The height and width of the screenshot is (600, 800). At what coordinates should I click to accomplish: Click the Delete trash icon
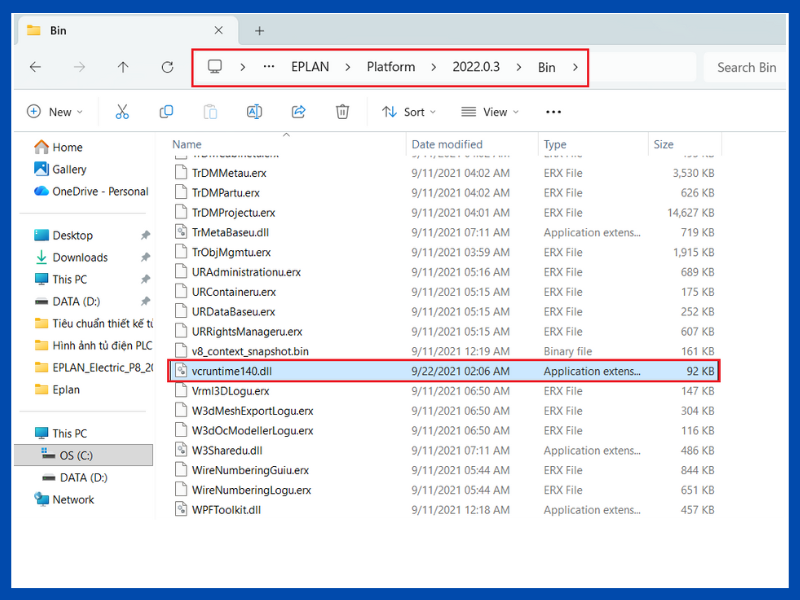(342, 112)
